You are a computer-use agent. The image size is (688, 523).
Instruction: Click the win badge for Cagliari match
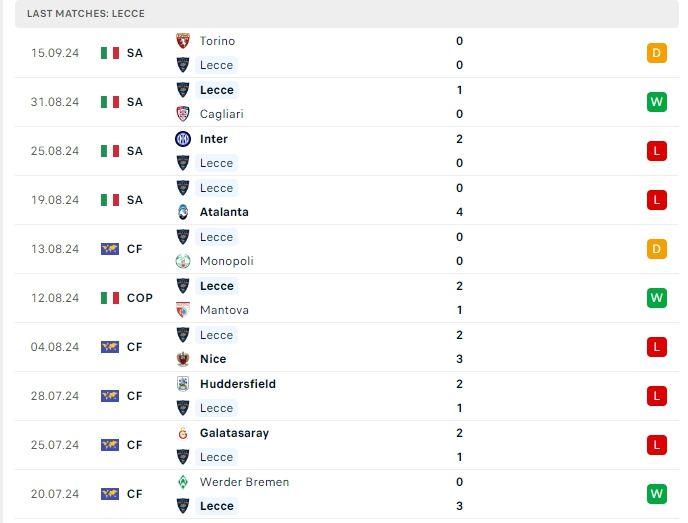[x=657, y=102]
